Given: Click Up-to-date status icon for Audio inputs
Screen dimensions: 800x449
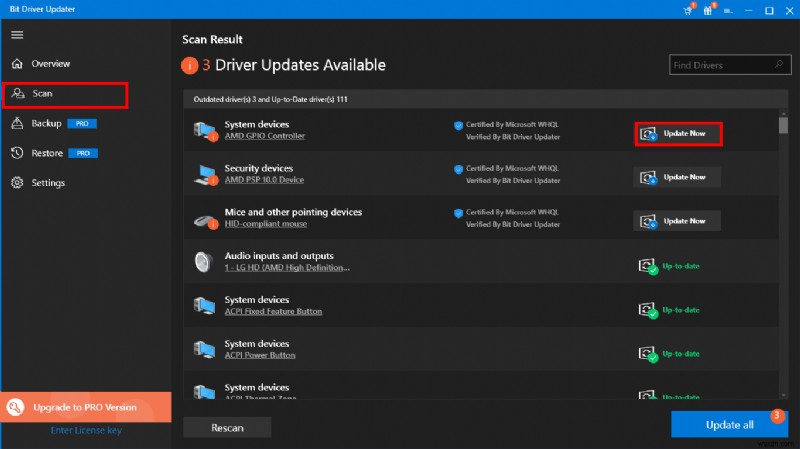Looking at the screenshot, I should (x=648, y=266).
